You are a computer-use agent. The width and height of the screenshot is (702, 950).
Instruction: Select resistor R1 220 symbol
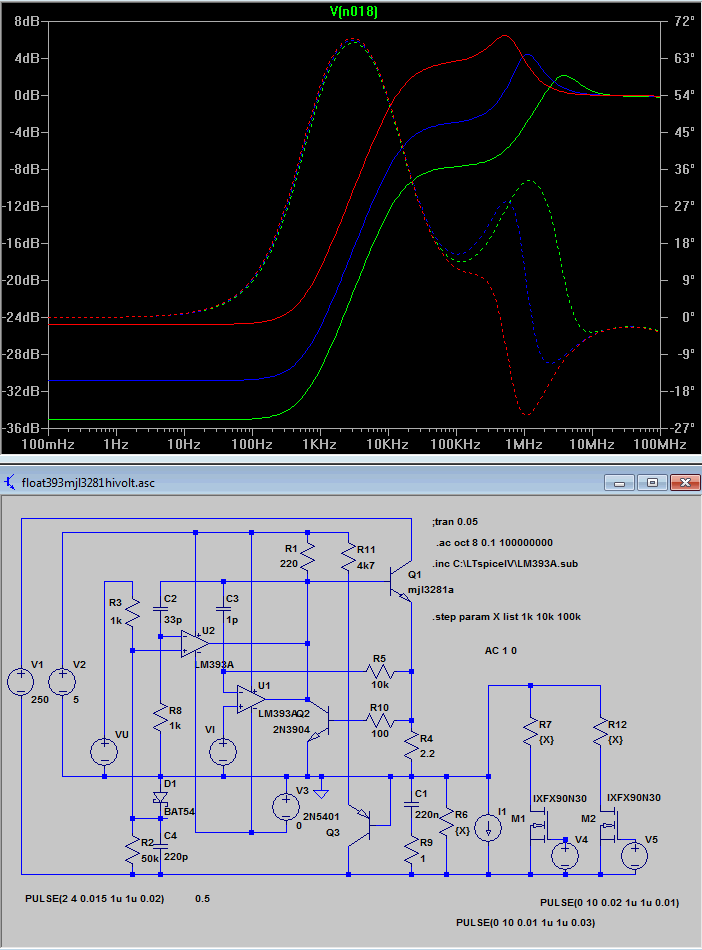coord(307,556)
